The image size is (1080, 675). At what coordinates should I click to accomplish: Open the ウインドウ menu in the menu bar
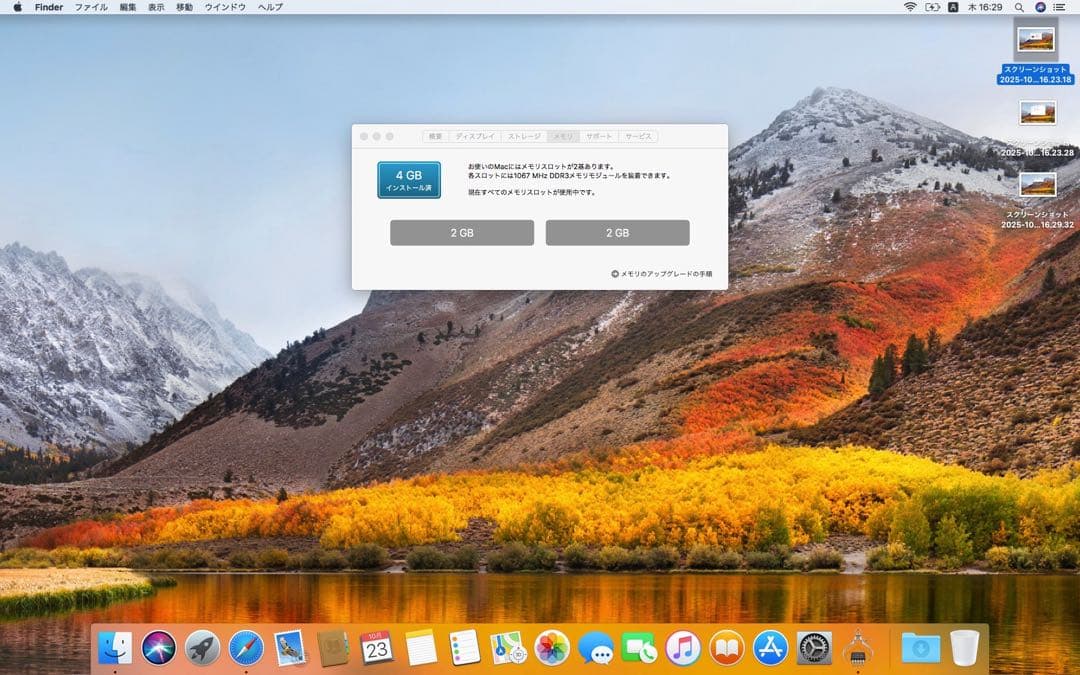pyautogui.click(x=227, y=7)
